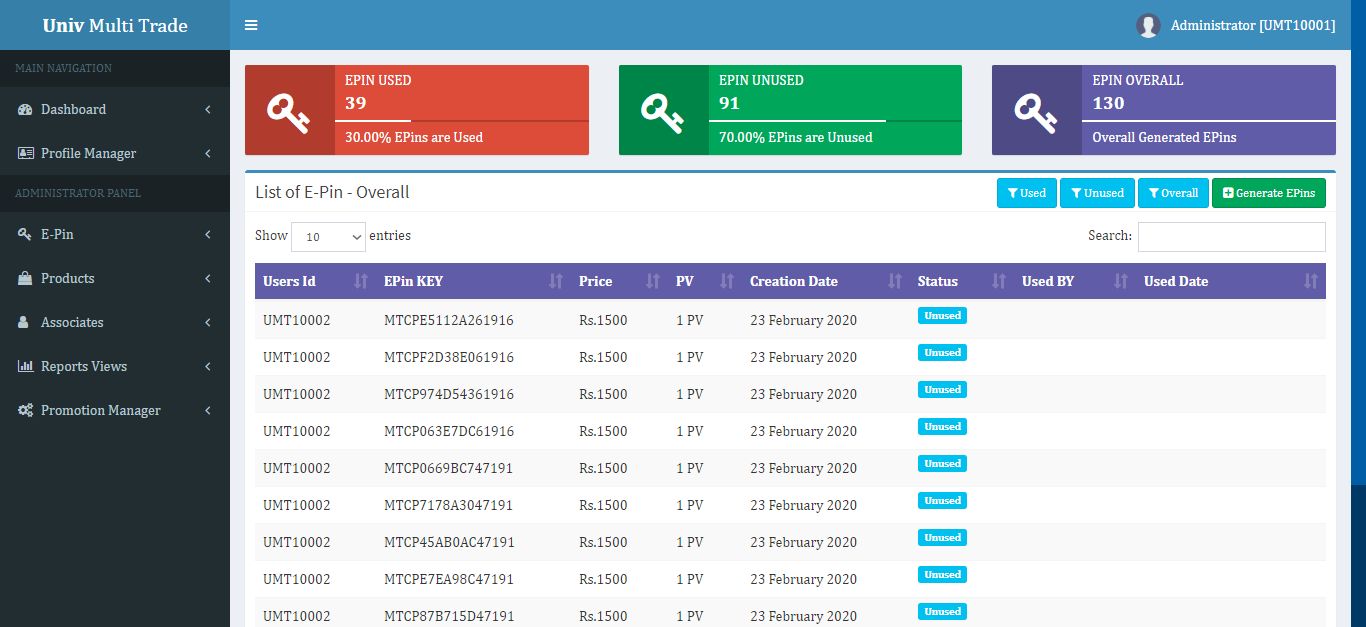Image resolution: width=1366 pixels, height=627 pixels.
Task: Click the Search input field
Action: coord(1231,237)
